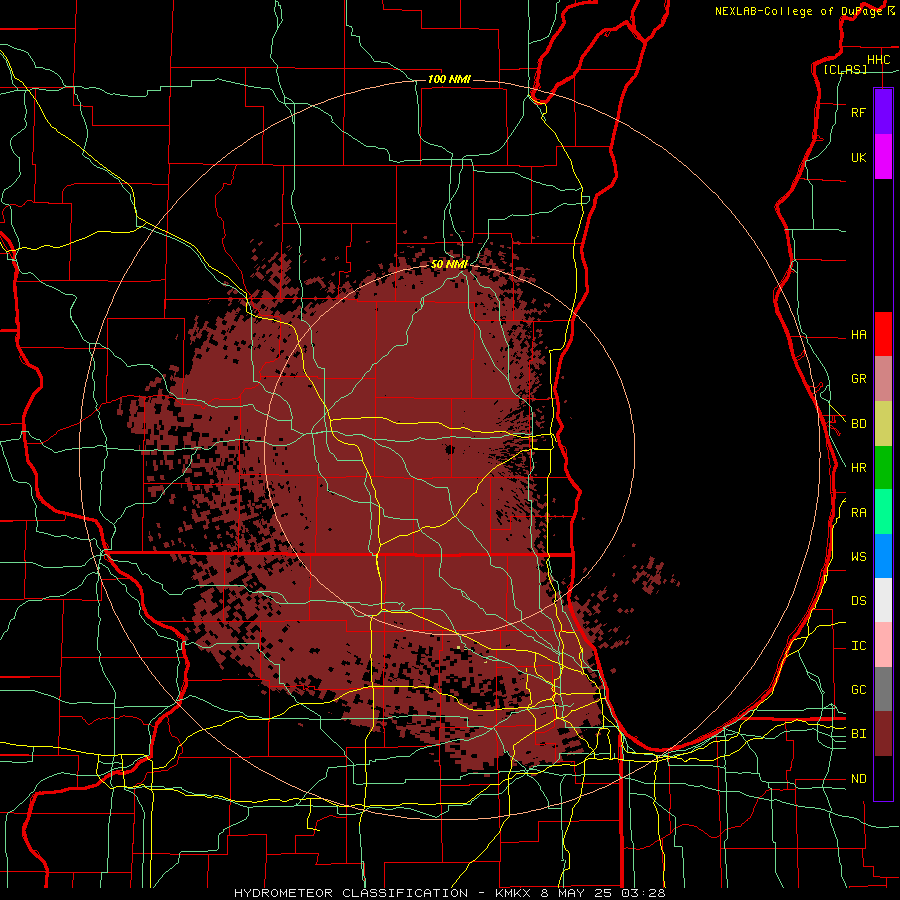
Task: Click the GR legend label
Action: pyautogui.click(x=858, y=379)
